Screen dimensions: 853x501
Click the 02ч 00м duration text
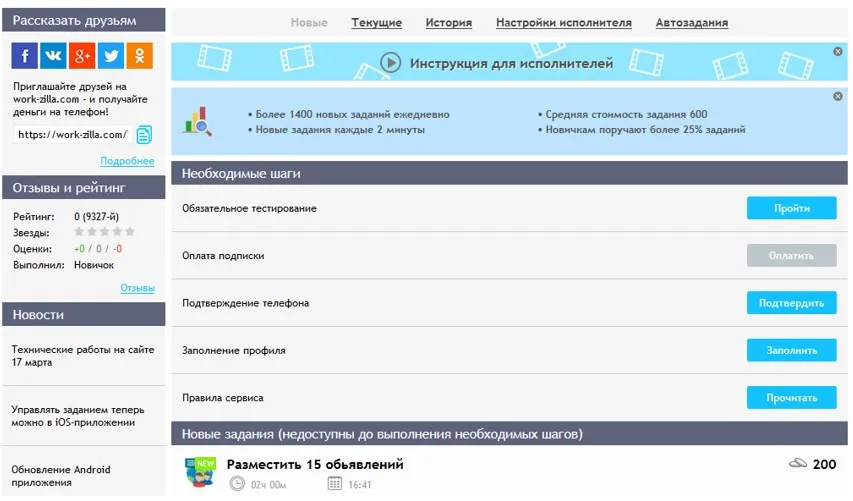[269, 484]
